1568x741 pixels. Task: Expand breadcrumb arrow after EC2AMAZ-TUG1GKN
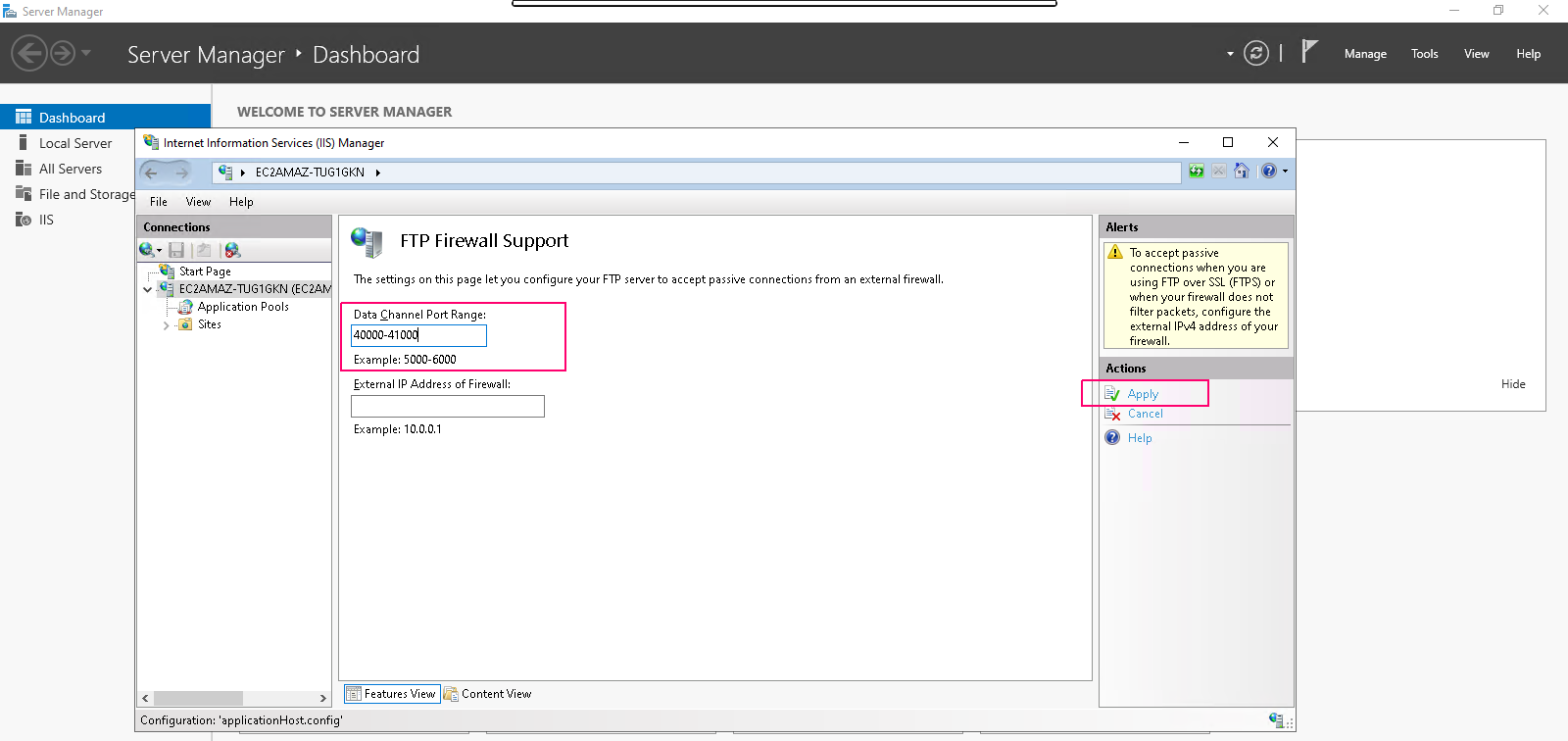[x=378, y=173]
